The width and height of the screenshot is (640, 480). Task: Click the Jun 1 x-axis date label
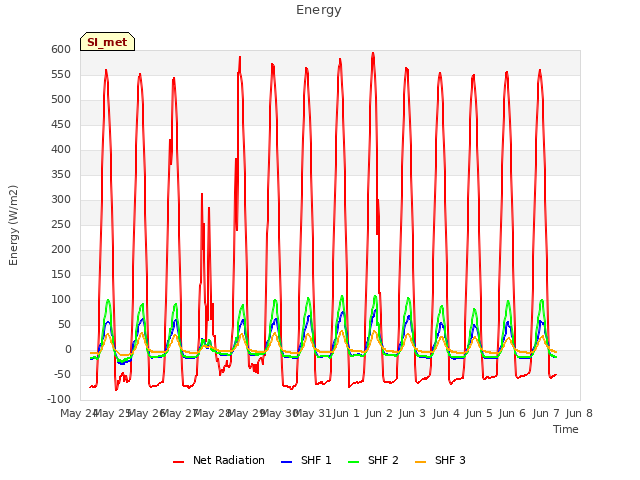click(x=346, y=413)
